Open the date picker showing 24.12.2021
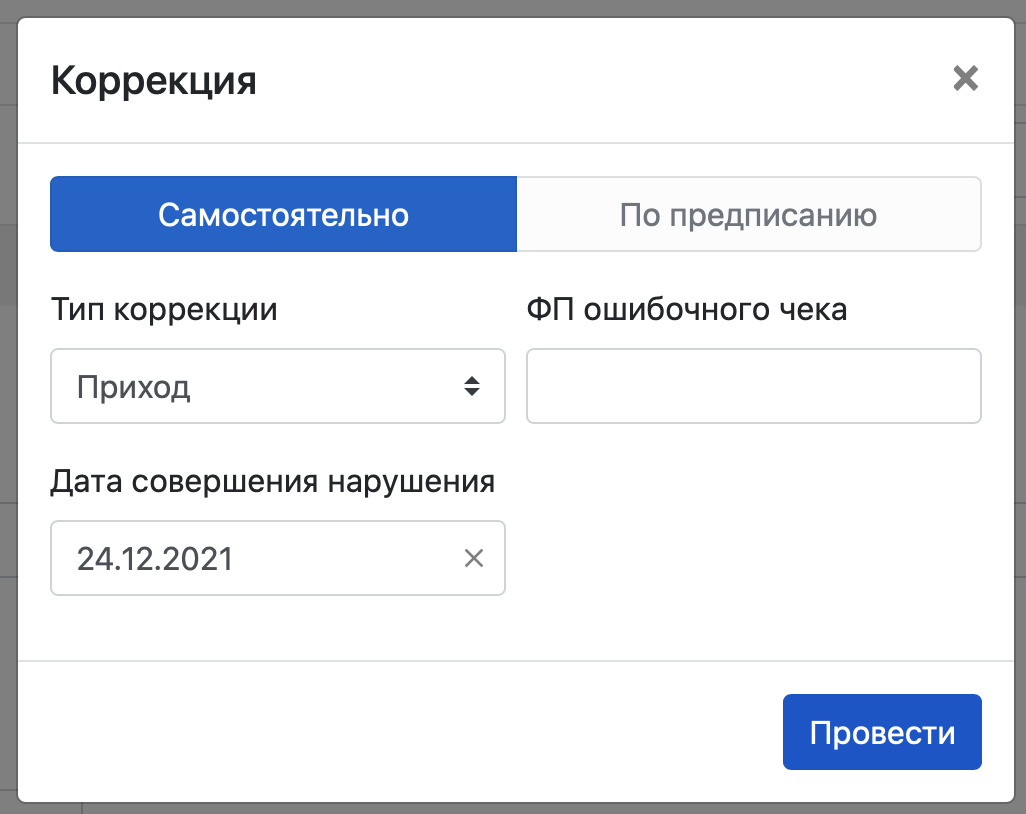The width and height of the screenshot is (1026, 814). (250, 558)
